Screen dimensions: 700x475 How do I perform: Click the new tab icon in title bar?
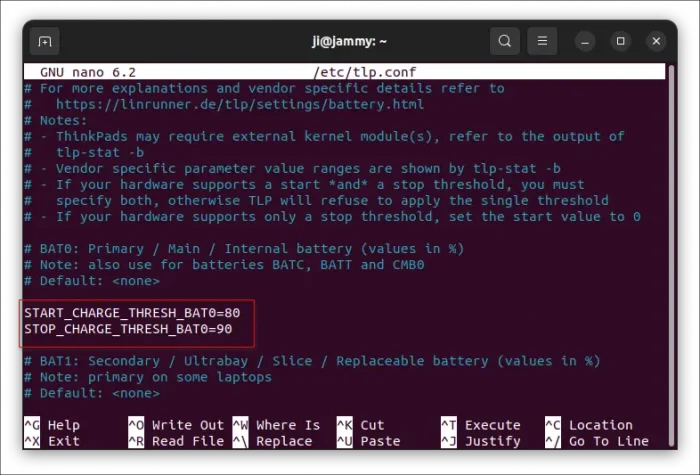pos(45,41)
